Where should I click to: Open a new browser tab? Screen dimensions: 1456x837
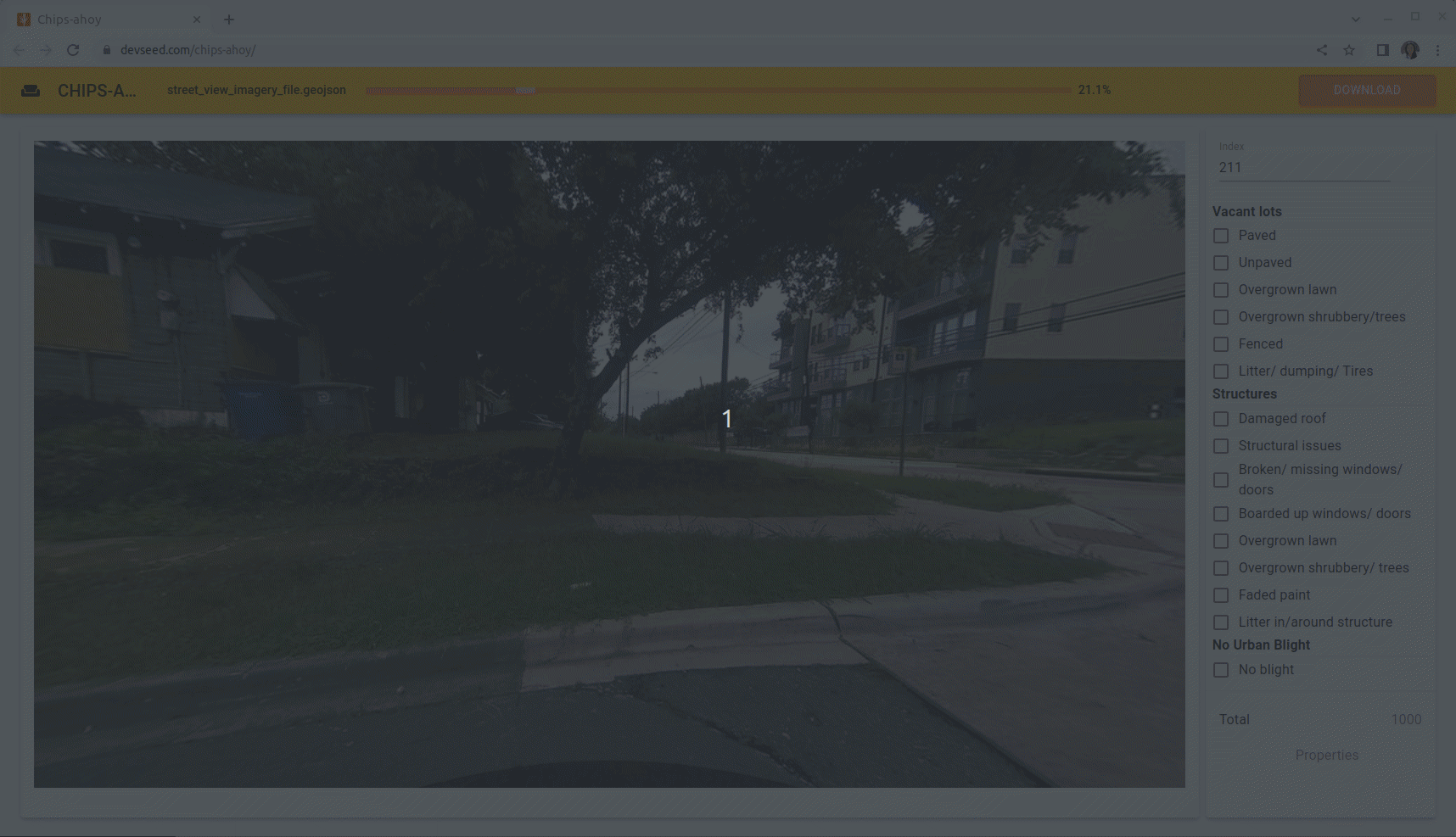pyautogui.click(x=229, y=20)
